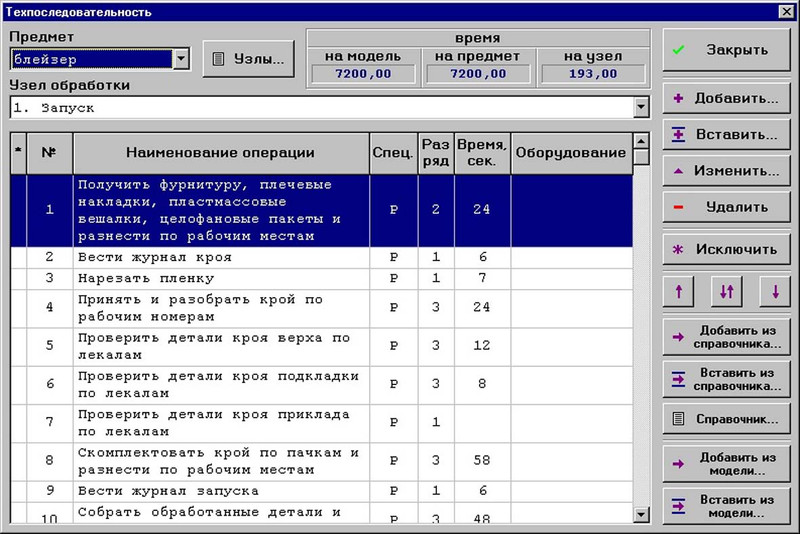Open the Узлы... nodes dialog
Image resolution: width=800 pixels, height=534 pixels.
pos(248,59)
